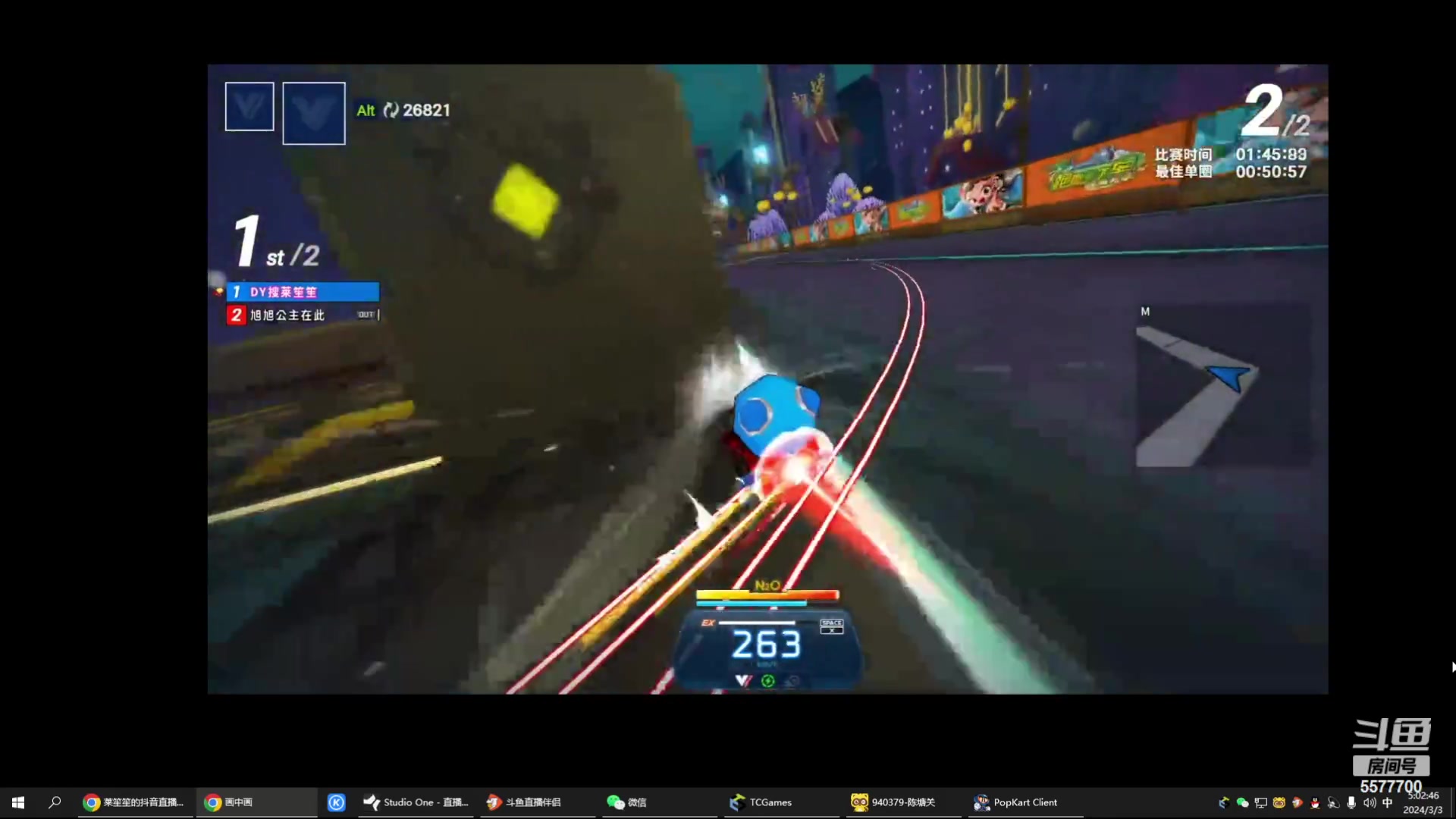Click the green circle icon under speedometer
1456x819 pixels.
point(767,681)
